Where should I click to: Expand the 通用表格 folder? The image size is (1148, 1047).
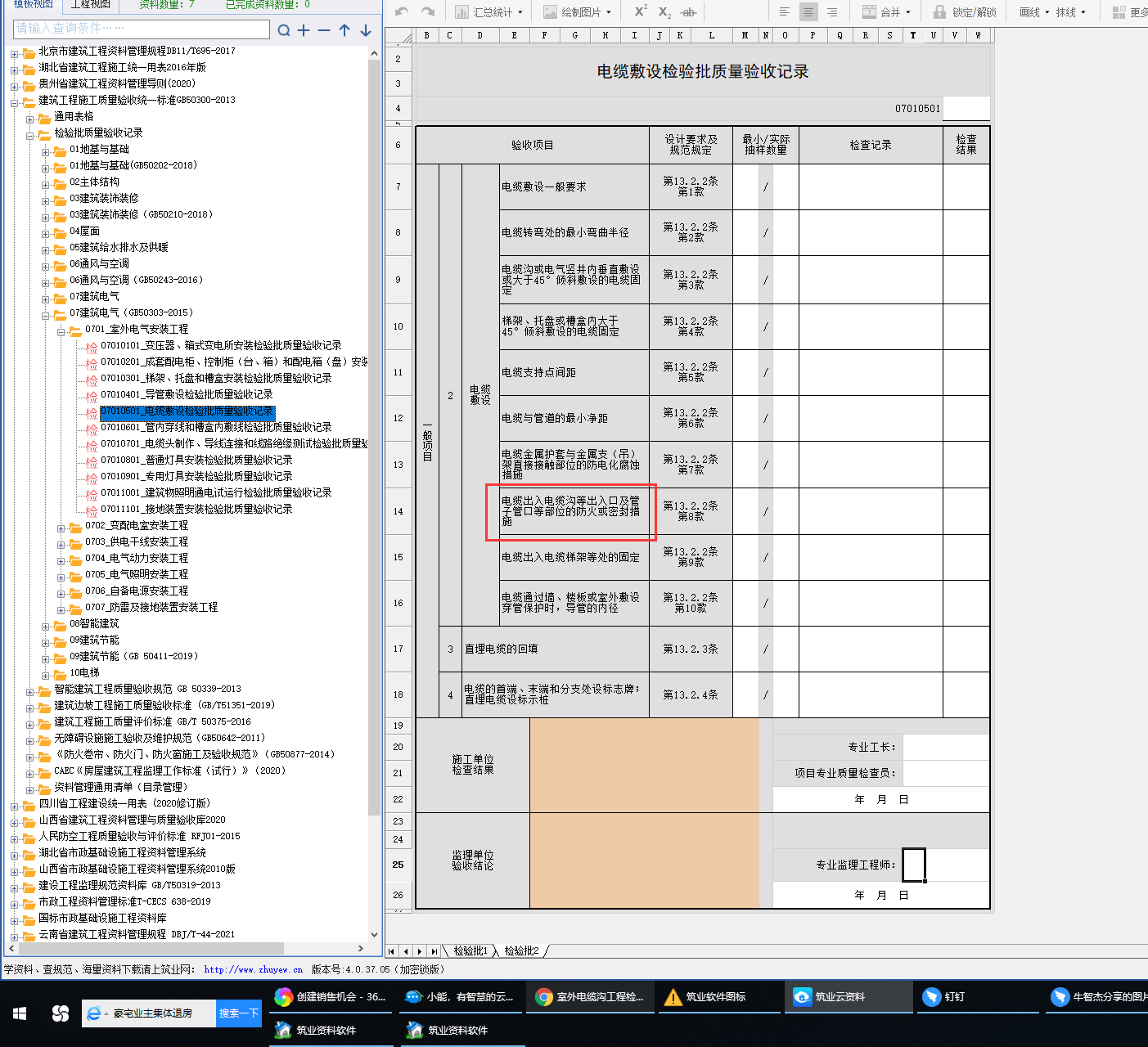[x=30, y=119]
